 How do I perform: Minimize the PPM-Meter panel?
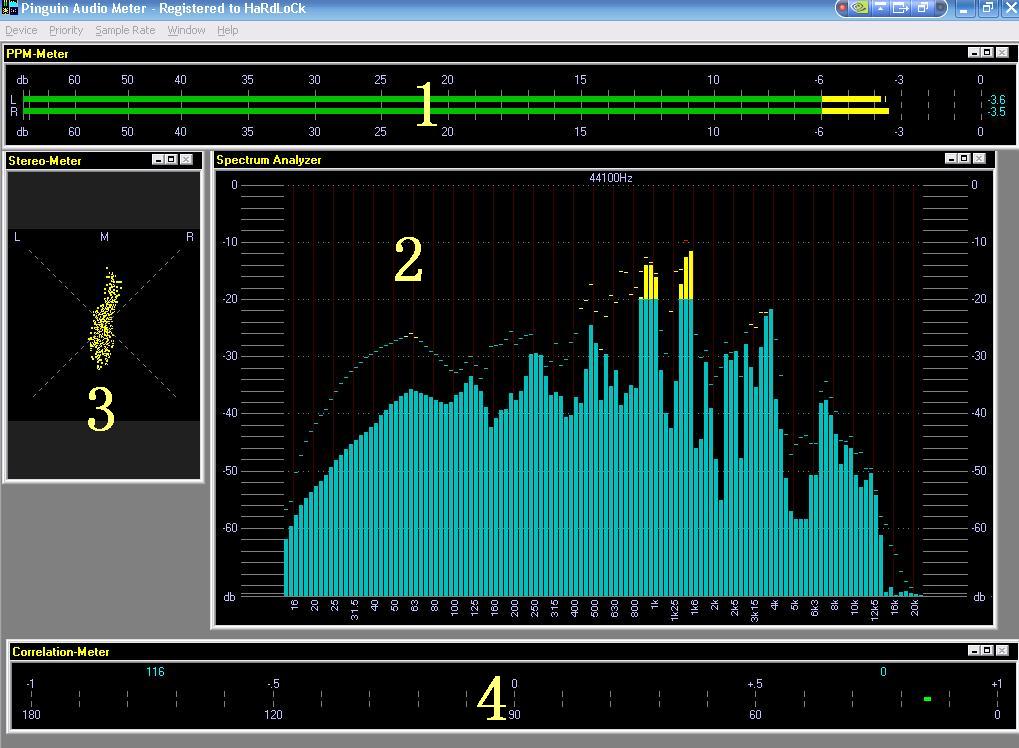point(974,52)
